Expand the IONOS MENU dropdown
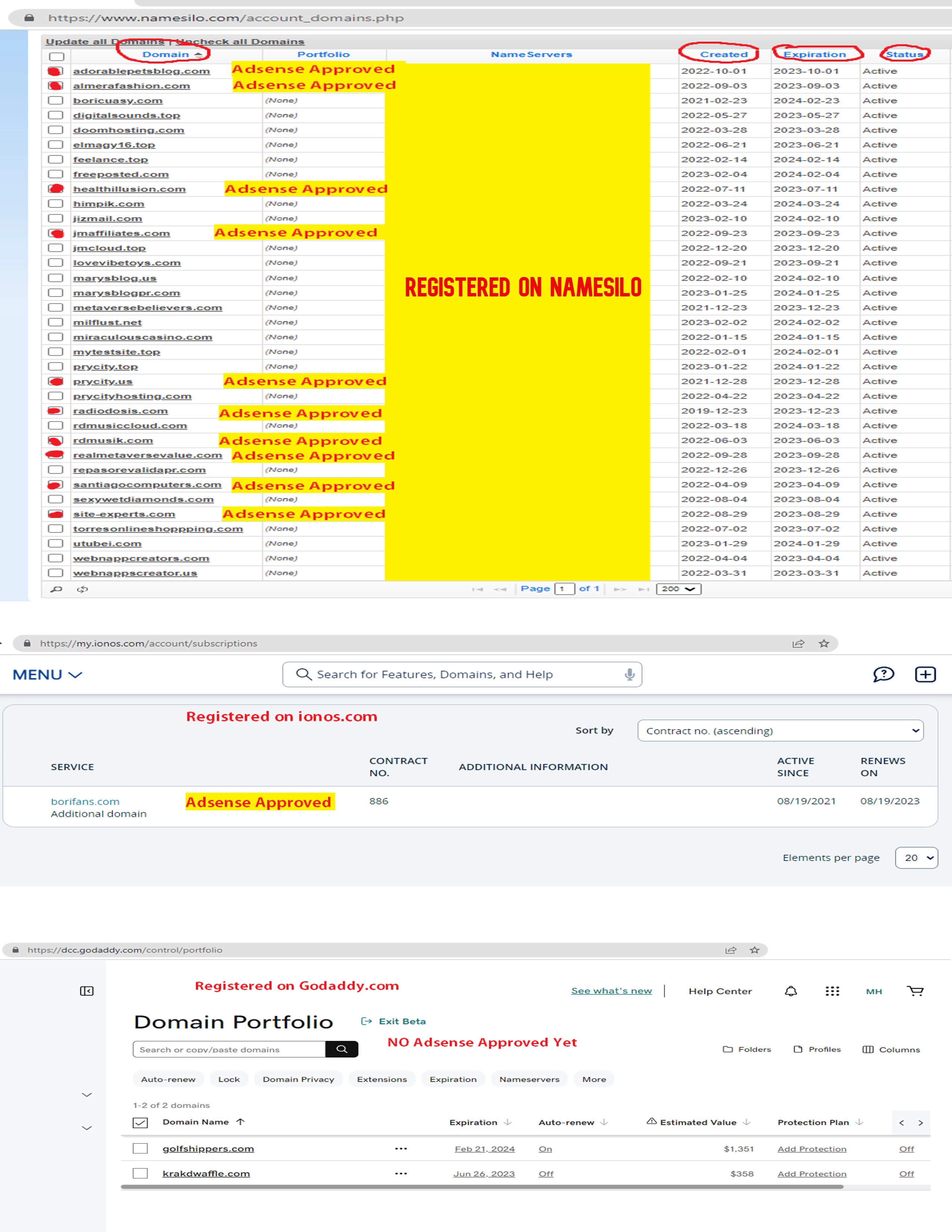This screenshot has width=952, height=1232. 47,675
